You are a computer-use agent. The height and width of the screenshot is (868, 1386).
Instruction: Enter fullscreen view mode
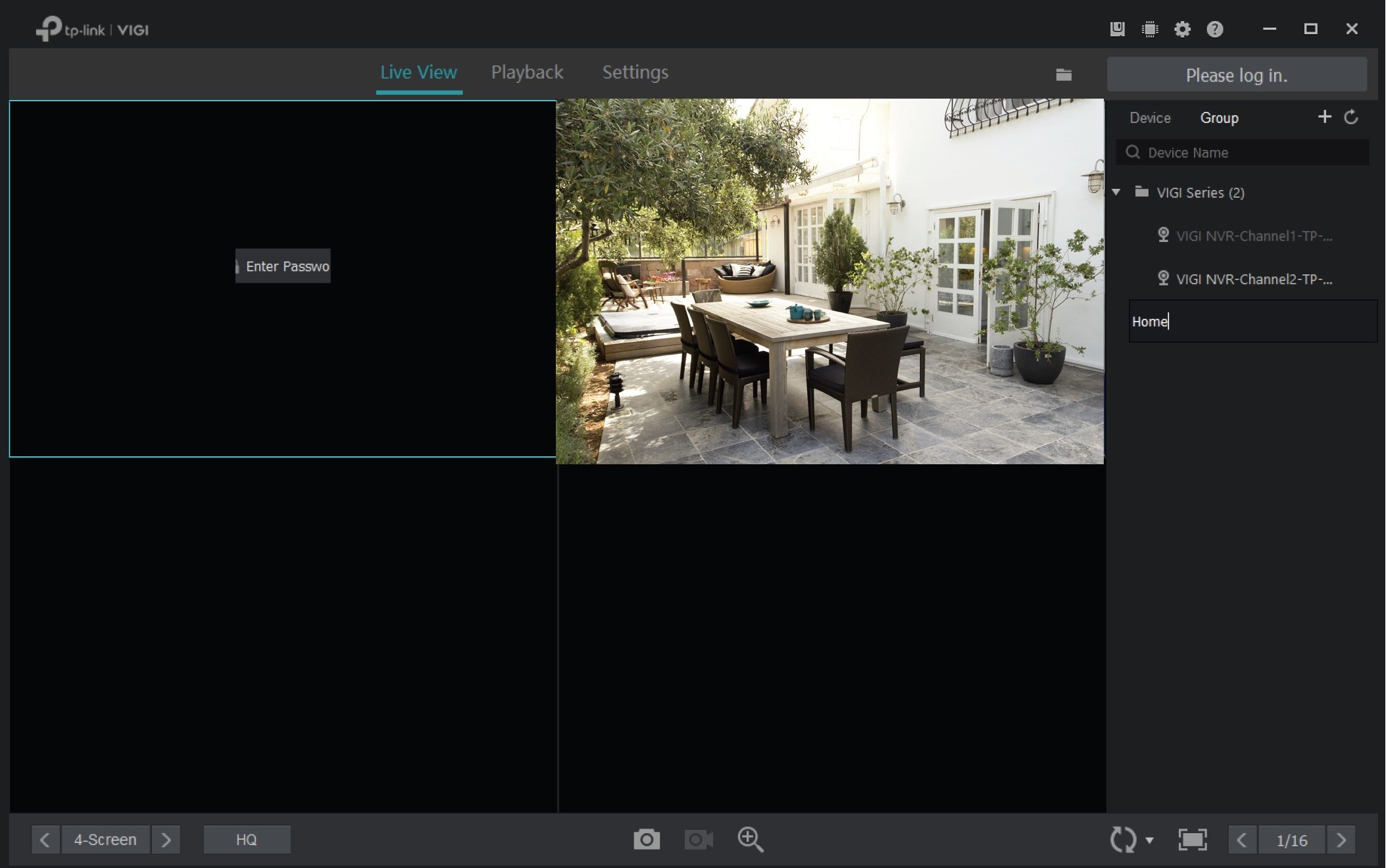[1192, 840]
